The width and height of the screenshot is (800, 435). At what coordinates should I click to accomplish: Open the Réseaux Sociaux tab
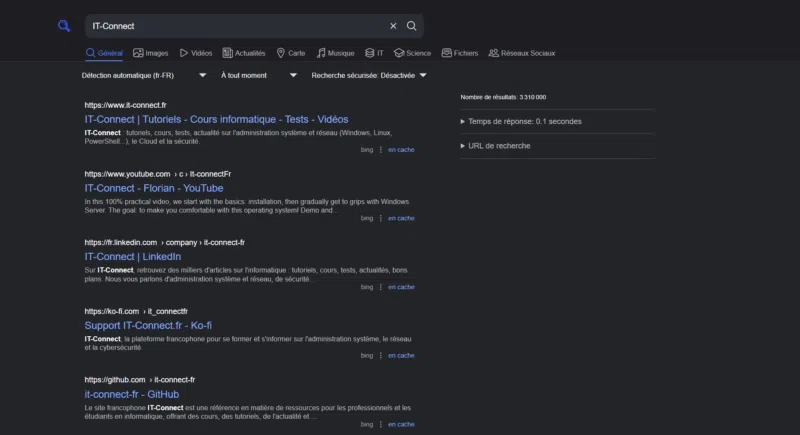[x=521, y=53]
